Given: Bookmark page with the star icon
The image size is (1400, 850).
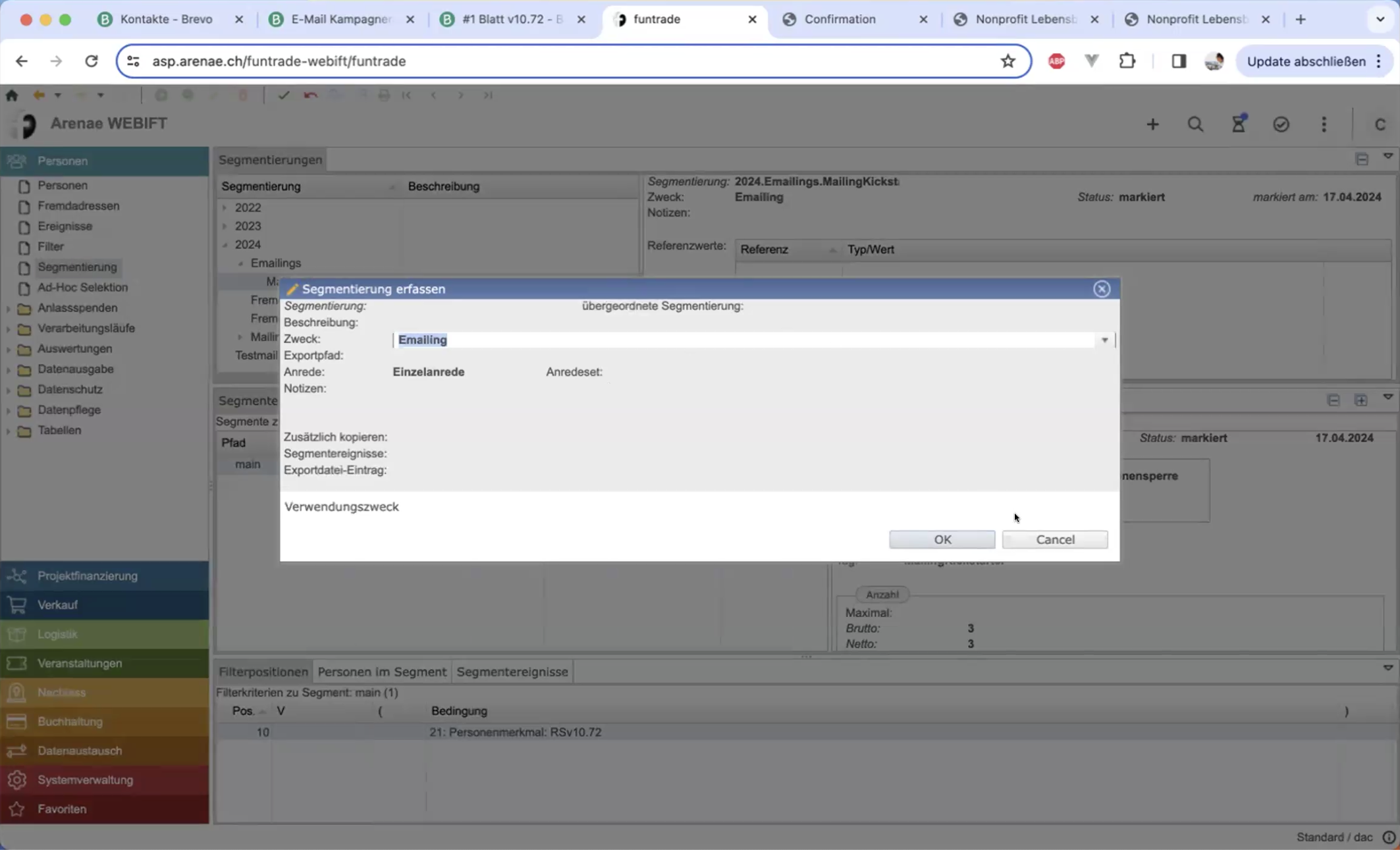Looking at the screenshot, I should [1008, 61].
